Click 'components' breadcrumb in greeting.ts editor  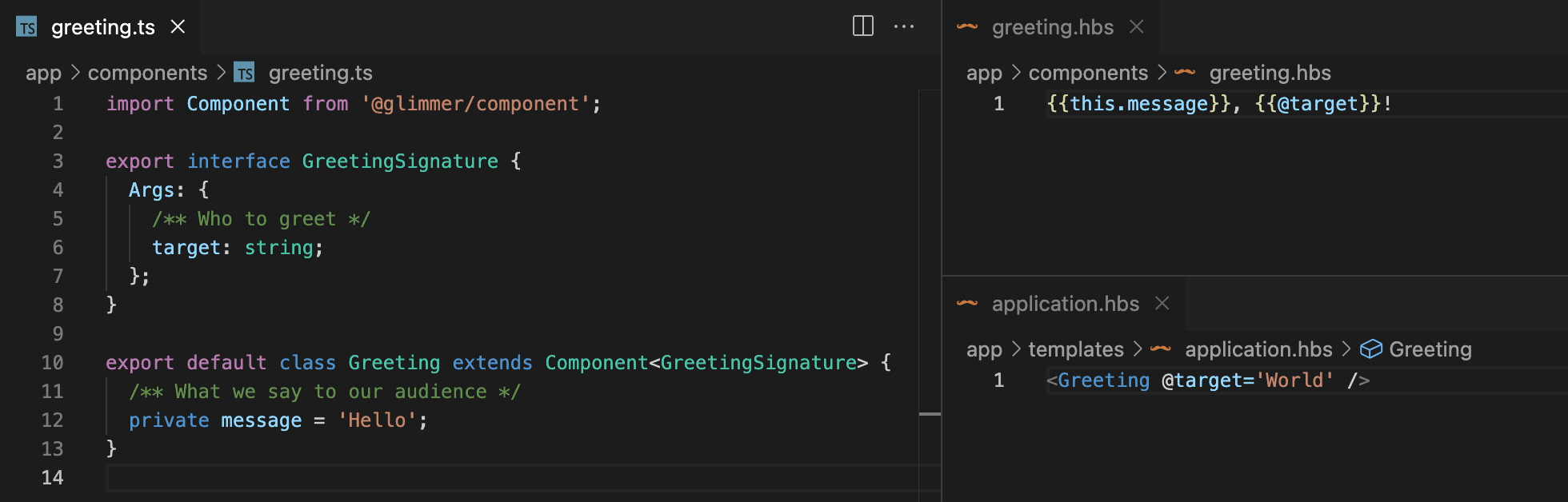pyautogui.click(x=147, y=73)
